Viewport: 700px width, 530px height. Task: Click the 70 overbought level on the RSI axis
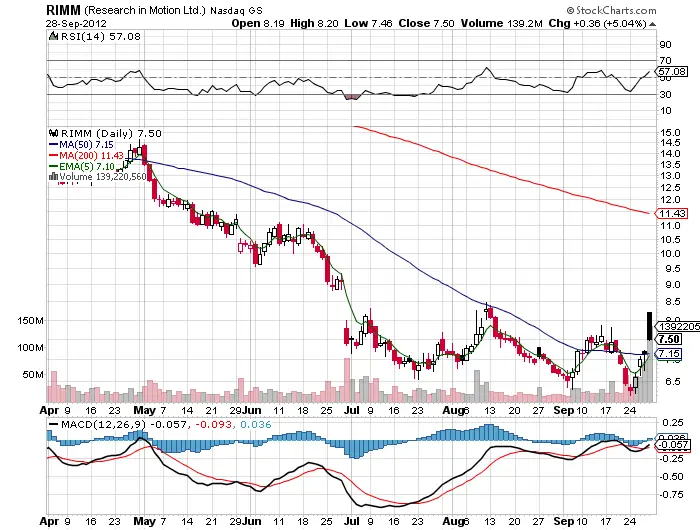(665, 60)
